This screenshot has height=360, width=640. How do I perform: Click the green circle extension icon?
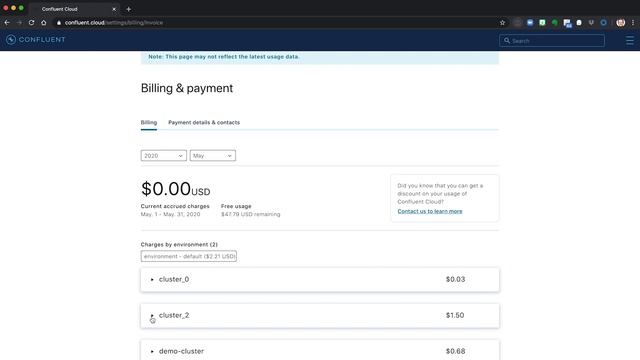pos(555,23)
